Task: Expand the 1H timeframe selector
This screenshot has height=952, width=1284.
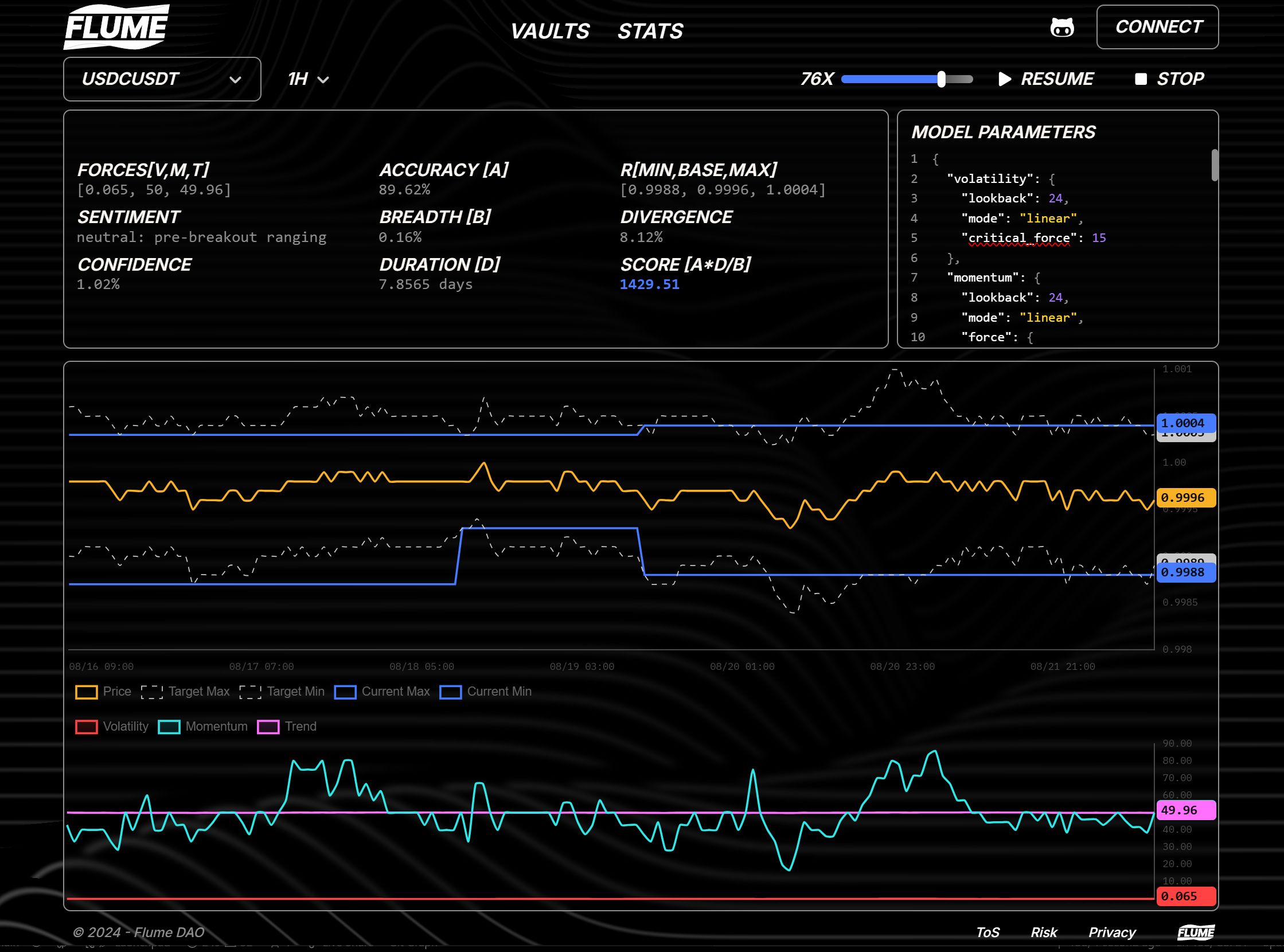Action: point(309,79)
